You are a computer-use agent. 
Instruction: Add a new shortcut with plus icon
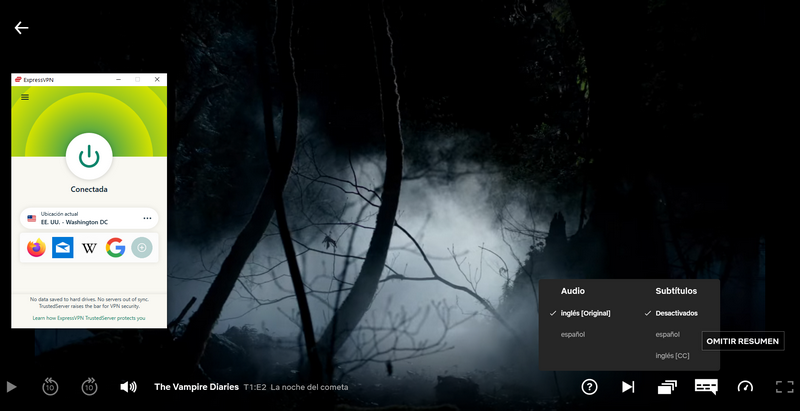(142, 248)
